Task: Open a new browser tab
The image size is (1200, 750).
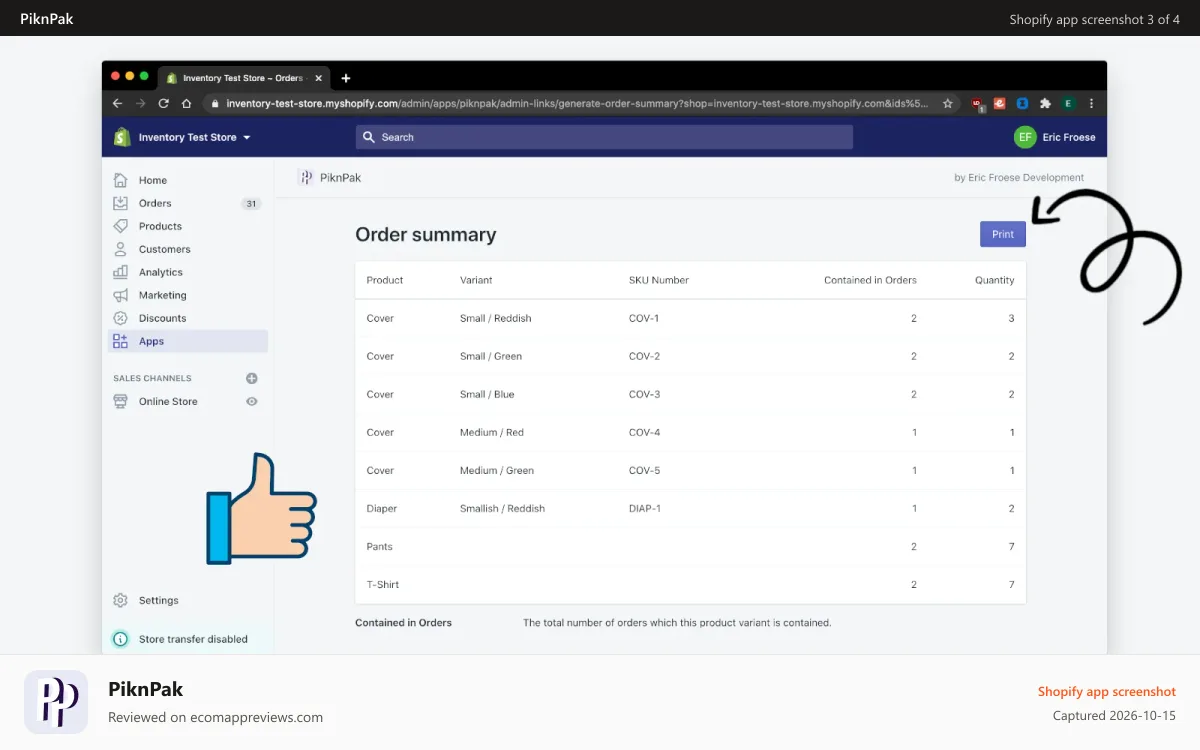Action: (346, 78)
